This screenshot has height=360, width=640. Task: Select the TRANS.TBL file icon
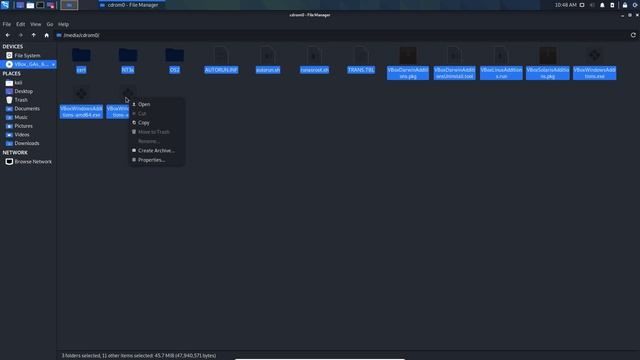tap(361, 55)
